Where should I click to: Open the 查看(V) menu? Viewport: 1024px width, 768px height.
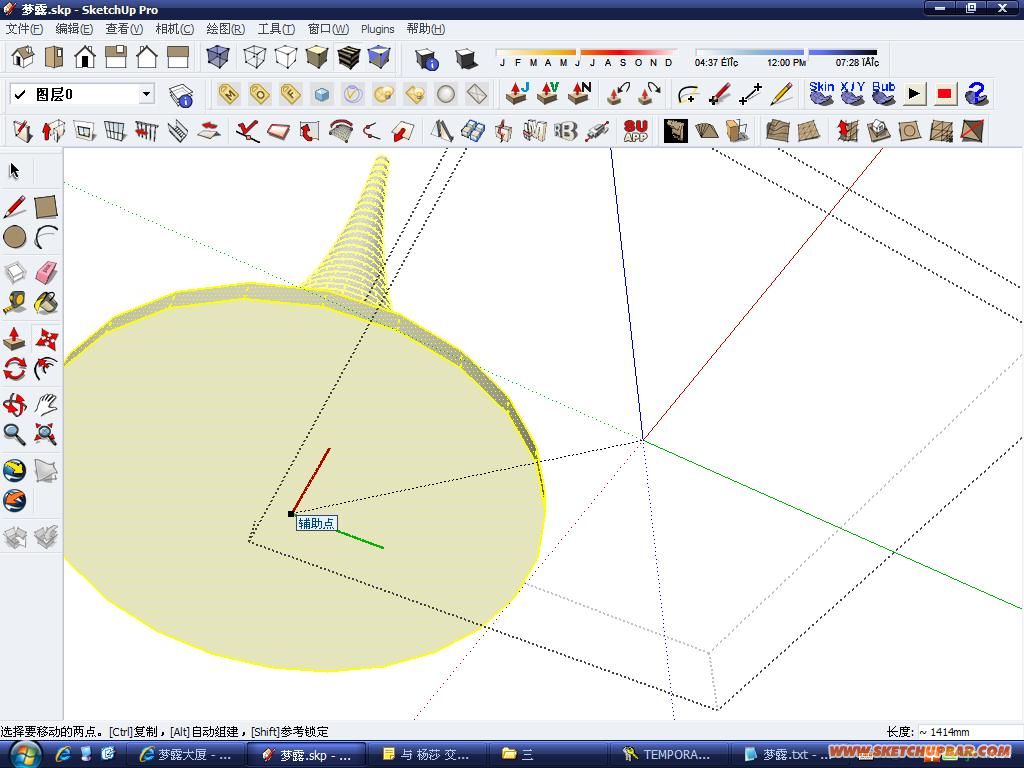coord(124,29)
